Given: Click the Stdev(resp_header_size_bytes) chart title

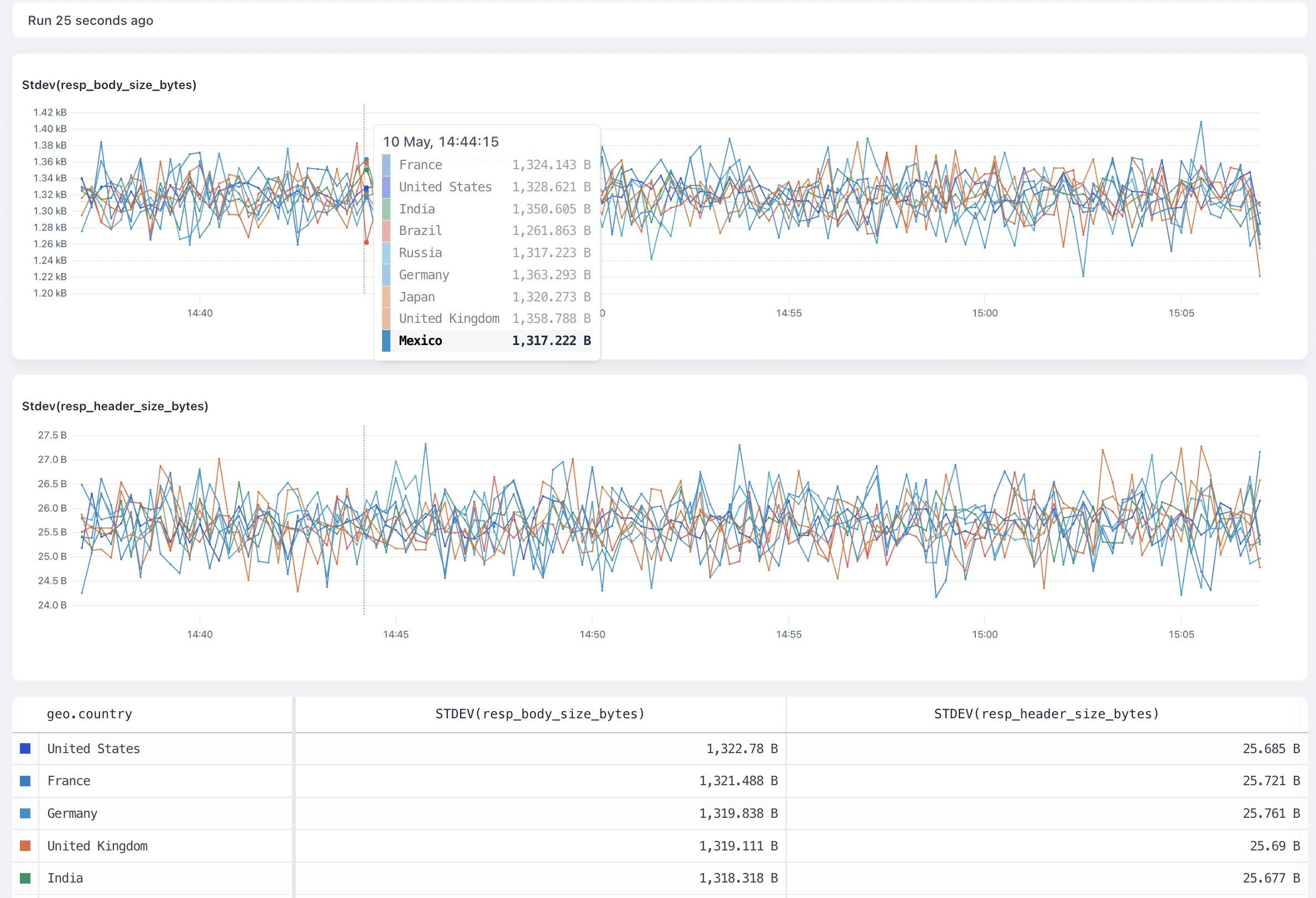Looking at the screenshot, I should click(115, 406).
